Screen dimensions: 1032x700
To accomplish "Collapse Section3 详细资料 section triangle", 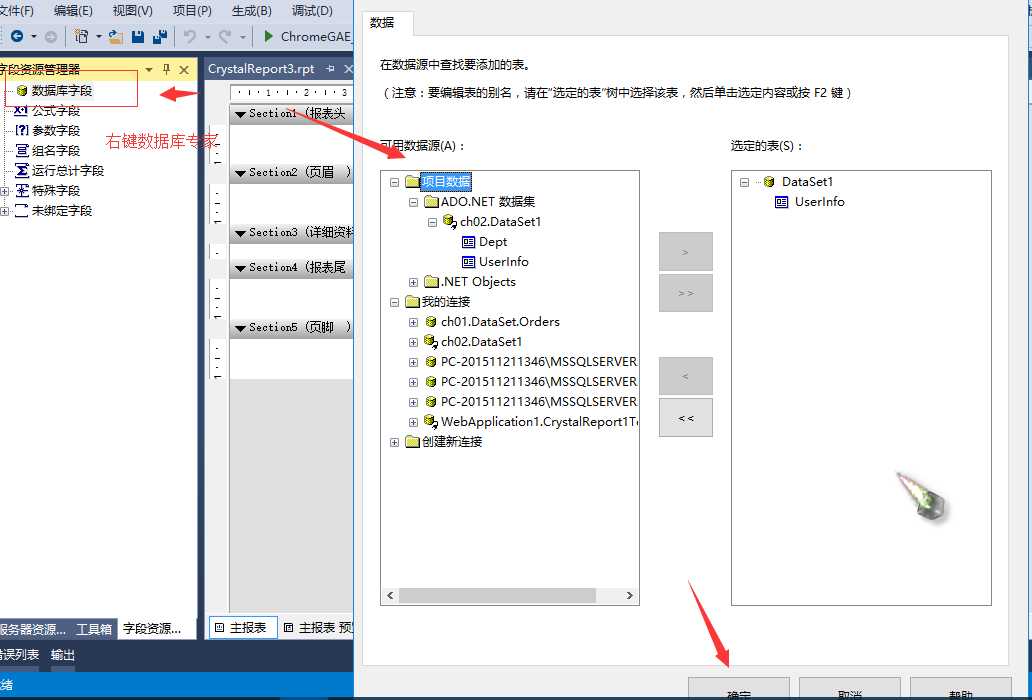I will point(240,233).
